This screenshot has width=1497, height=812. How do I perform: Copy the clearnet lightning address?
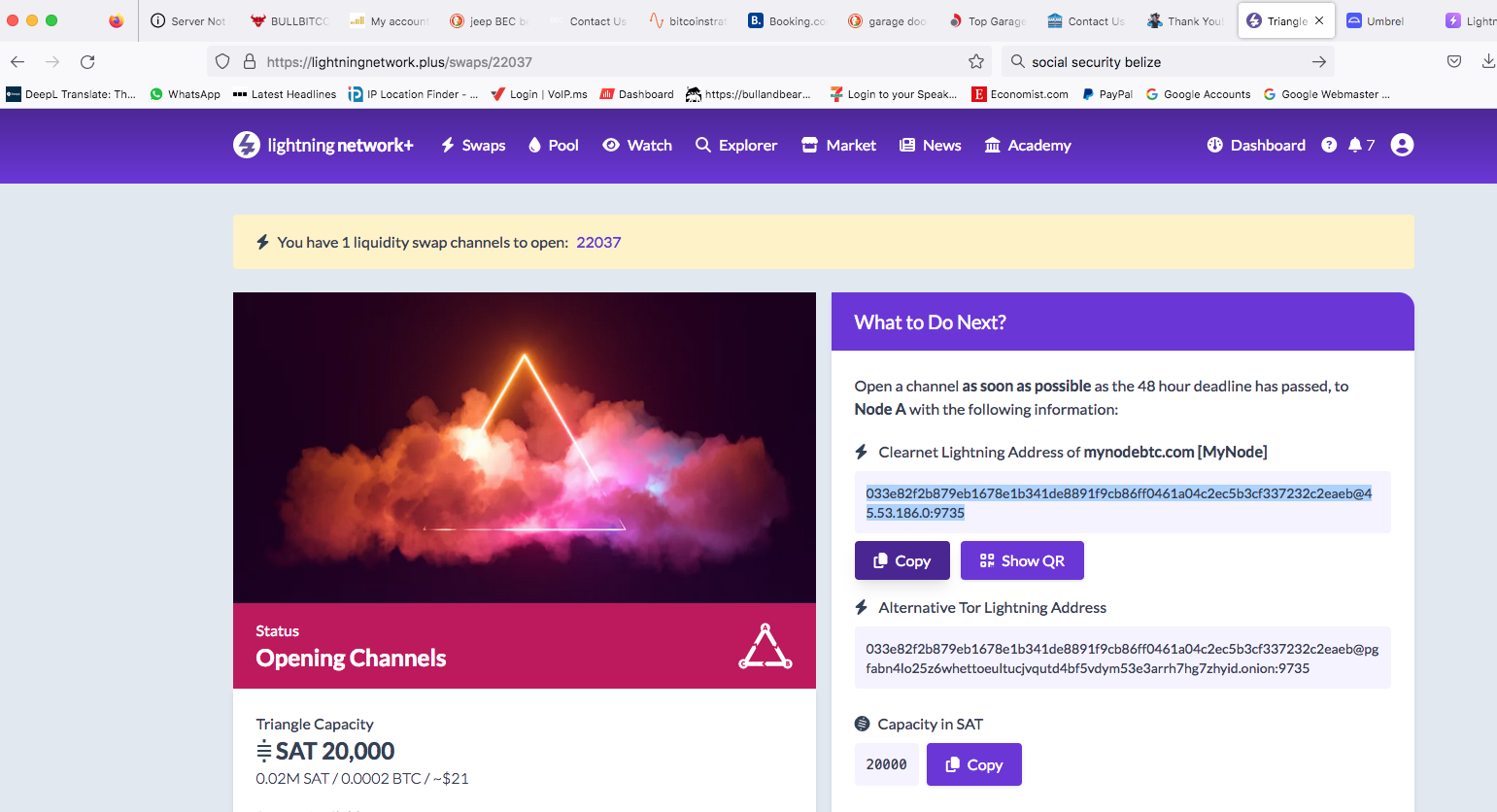[x=902, y=561]
